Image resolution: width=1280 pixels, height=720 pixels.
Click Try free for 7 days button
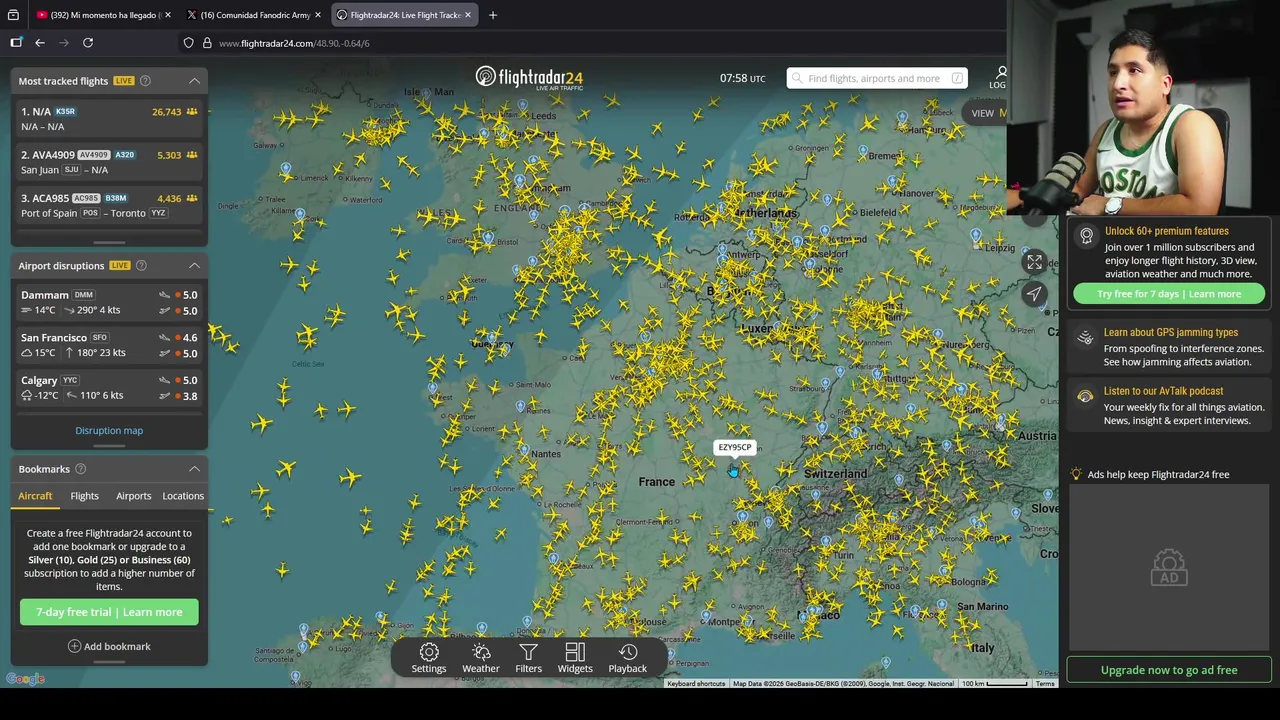point(1169,294)
